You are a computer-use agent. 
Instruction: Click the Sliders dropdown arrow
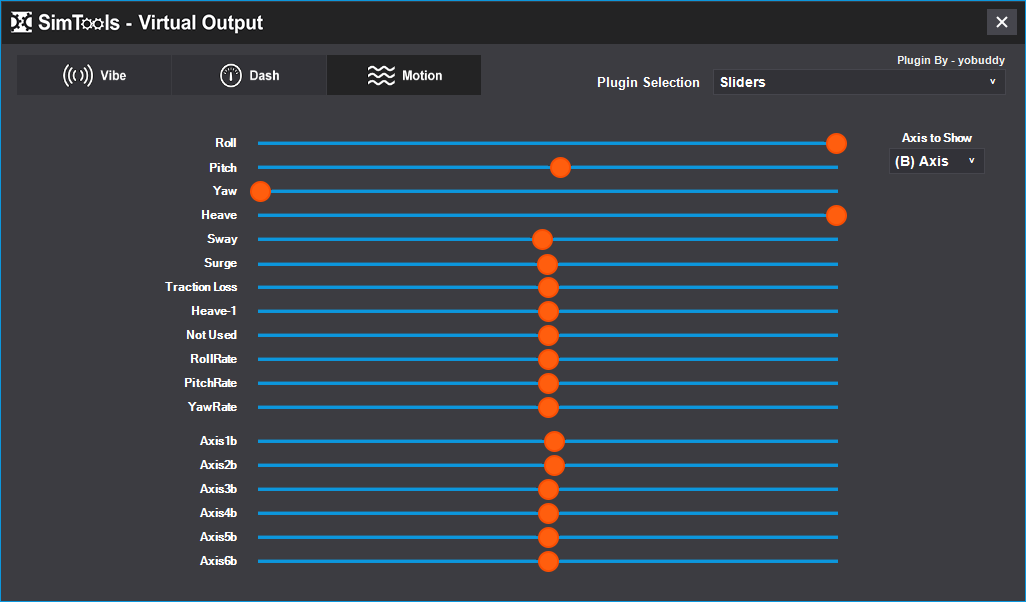click(x=992, y=82)
